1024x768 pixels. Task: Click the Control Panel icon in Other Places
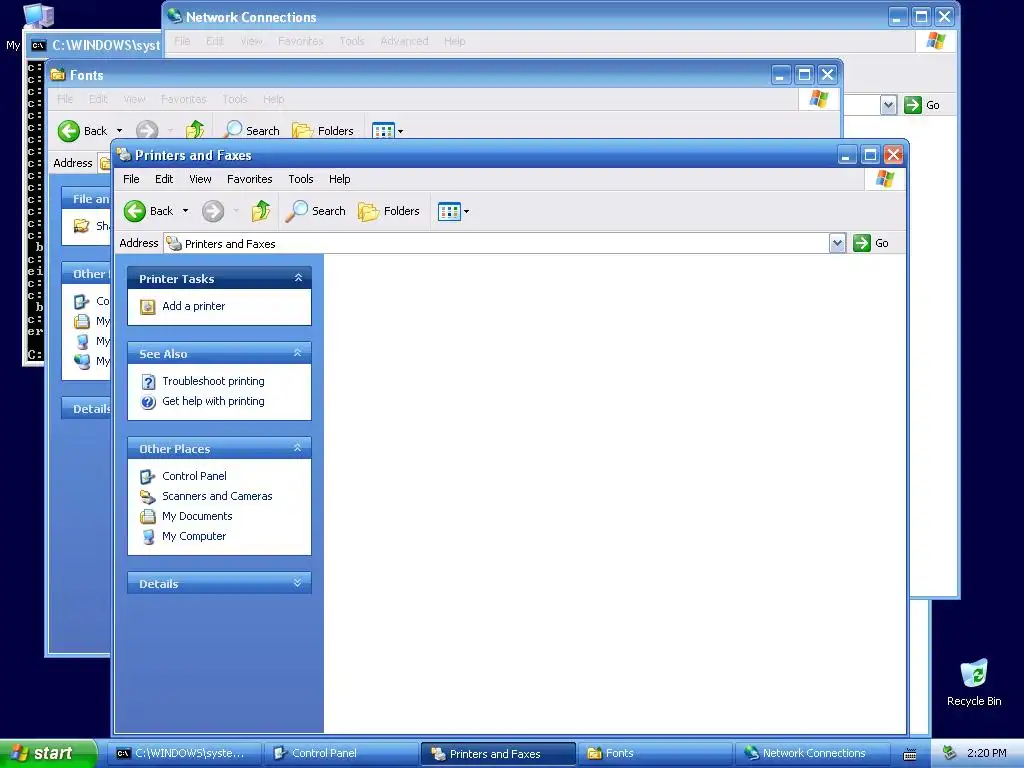tap(148, 477)
